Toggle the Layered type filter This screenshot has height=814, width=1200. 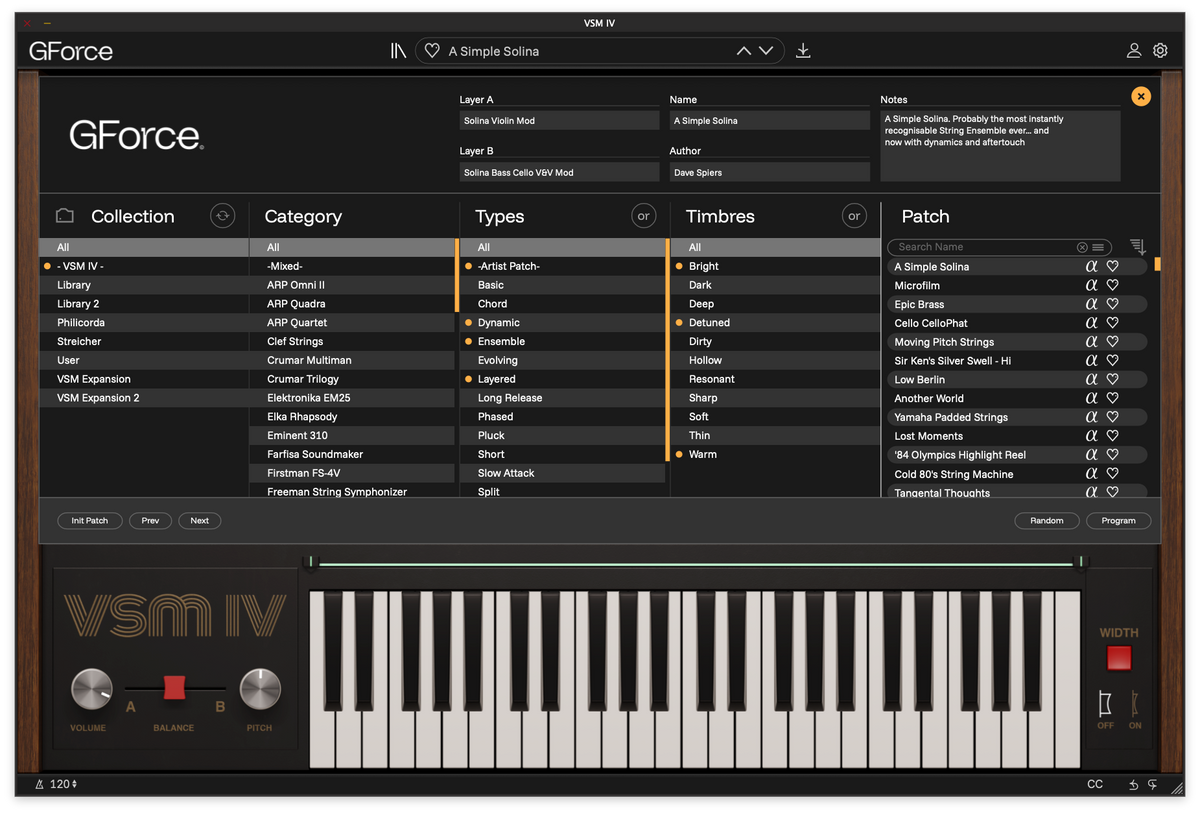[x=562, y=379]
